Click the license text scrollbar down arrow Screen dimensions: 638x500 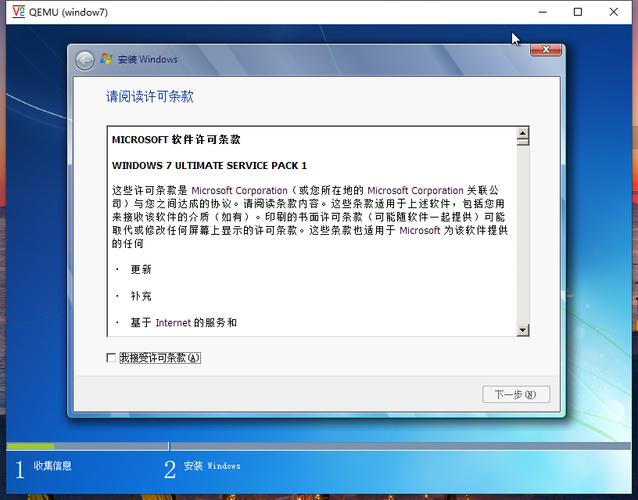coord(522,330)
